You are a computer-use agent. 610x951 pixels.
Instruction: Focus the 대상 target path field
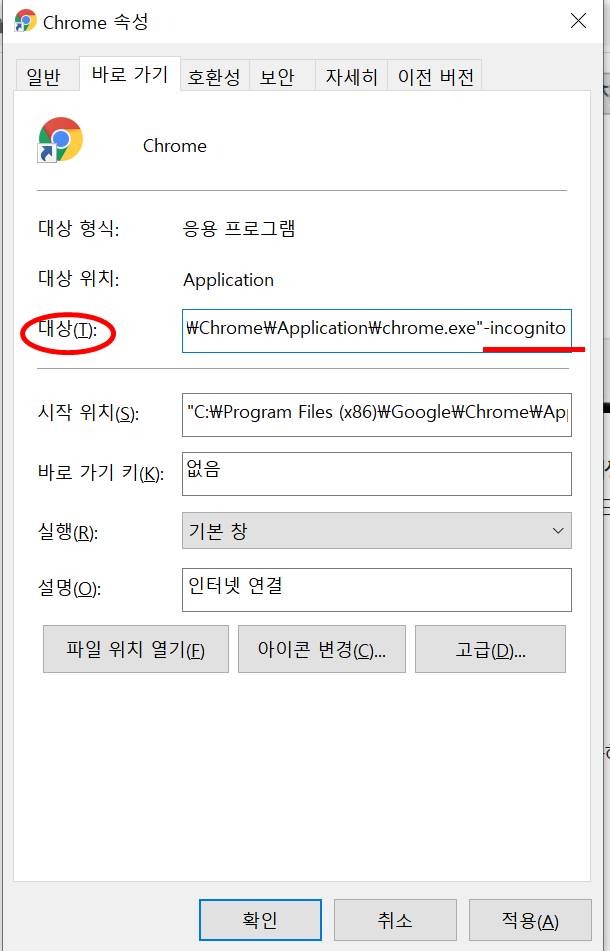tap(377, 331)
